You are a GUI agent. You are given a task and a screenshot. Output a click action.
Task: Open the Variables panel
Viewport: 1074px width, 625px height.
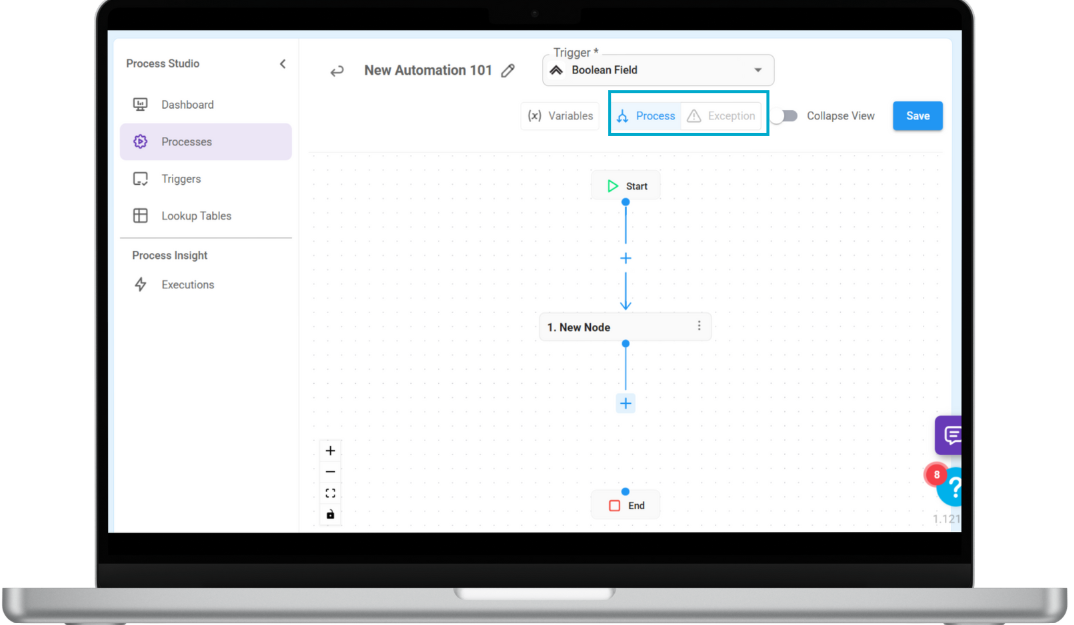pyautogui.click(x=560, y=116)
